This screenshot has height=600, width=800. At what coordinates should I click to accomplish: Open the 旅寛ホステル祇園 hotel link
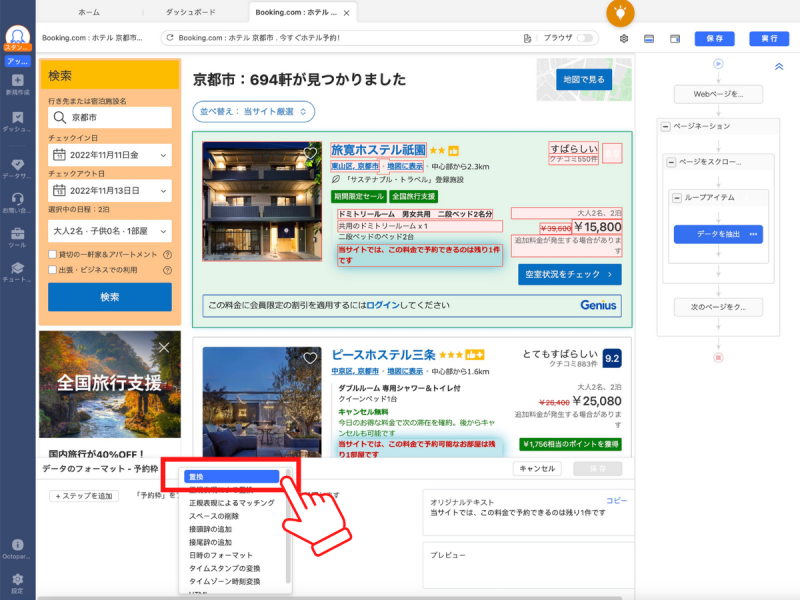tap(378, 149)
